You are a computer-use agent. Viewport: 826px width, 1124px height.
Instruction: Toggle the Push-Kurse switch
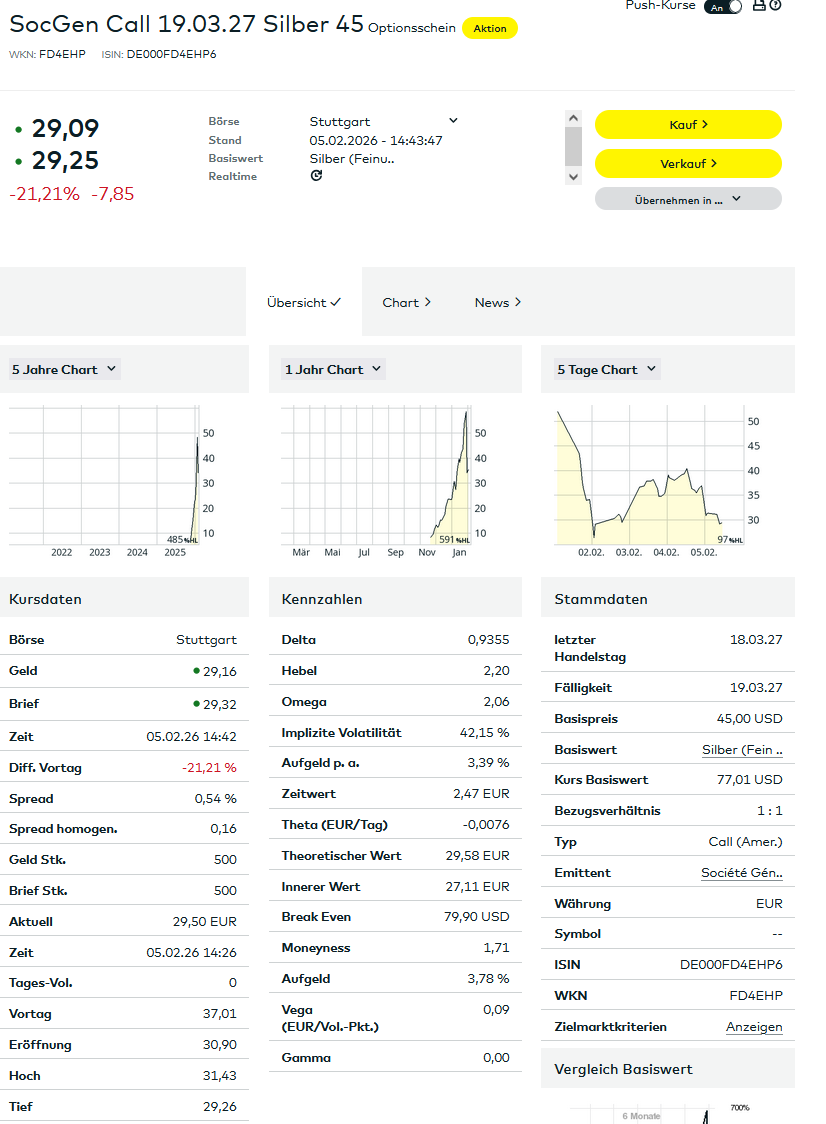(x=723, y=7)
